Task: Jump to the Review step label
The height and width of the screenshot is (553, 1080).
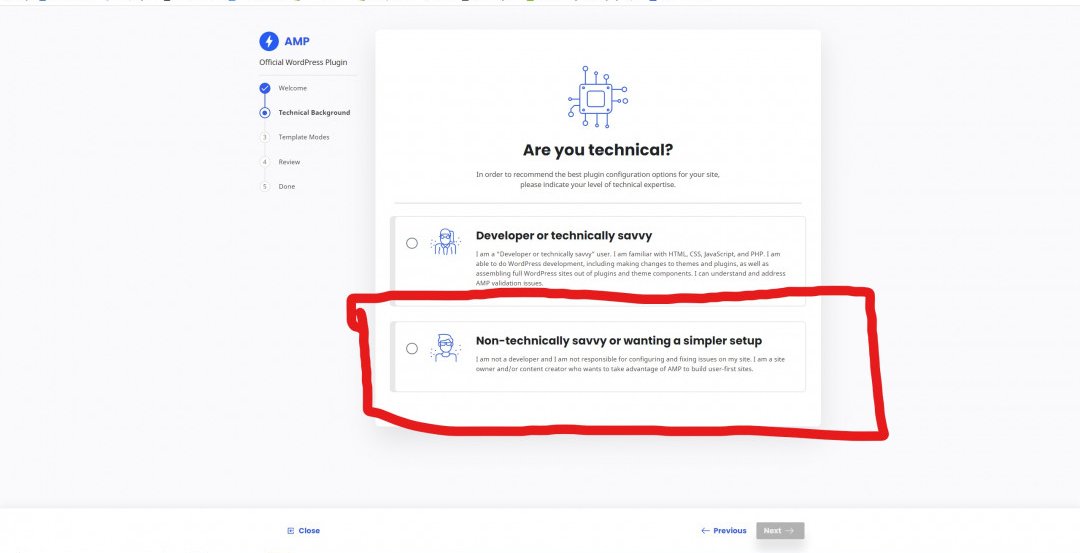Action: coord(289,162)
